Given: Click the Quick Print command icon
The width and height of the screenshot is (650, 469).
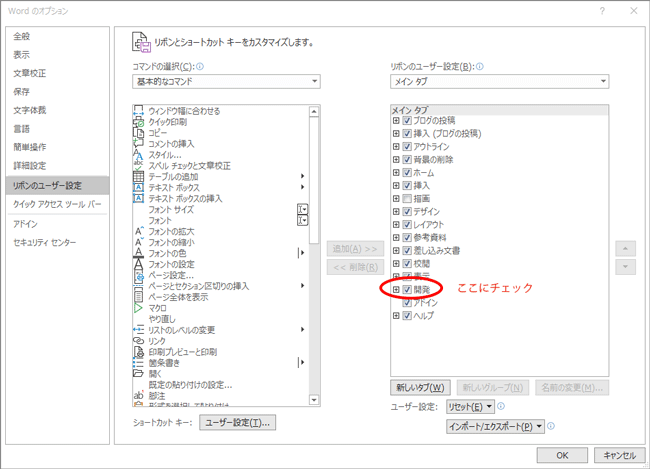Looking at the screenshot, I should [x=138, y=122].
